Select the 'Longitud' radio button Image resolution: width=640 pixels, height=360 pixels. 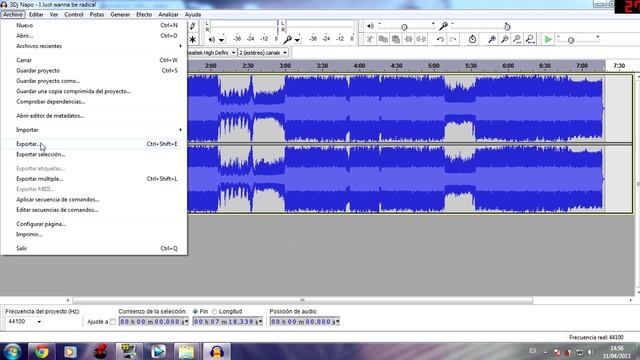(215, 311)
